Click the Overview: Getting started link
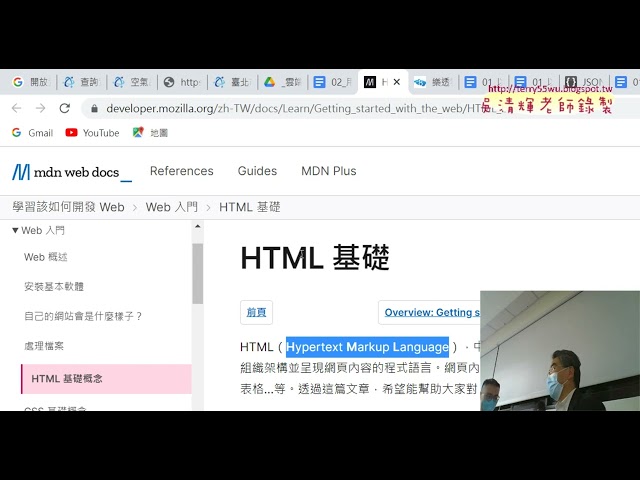Image resolution: width=640 pixels, height=480 pixels. (x=432, y=313)
